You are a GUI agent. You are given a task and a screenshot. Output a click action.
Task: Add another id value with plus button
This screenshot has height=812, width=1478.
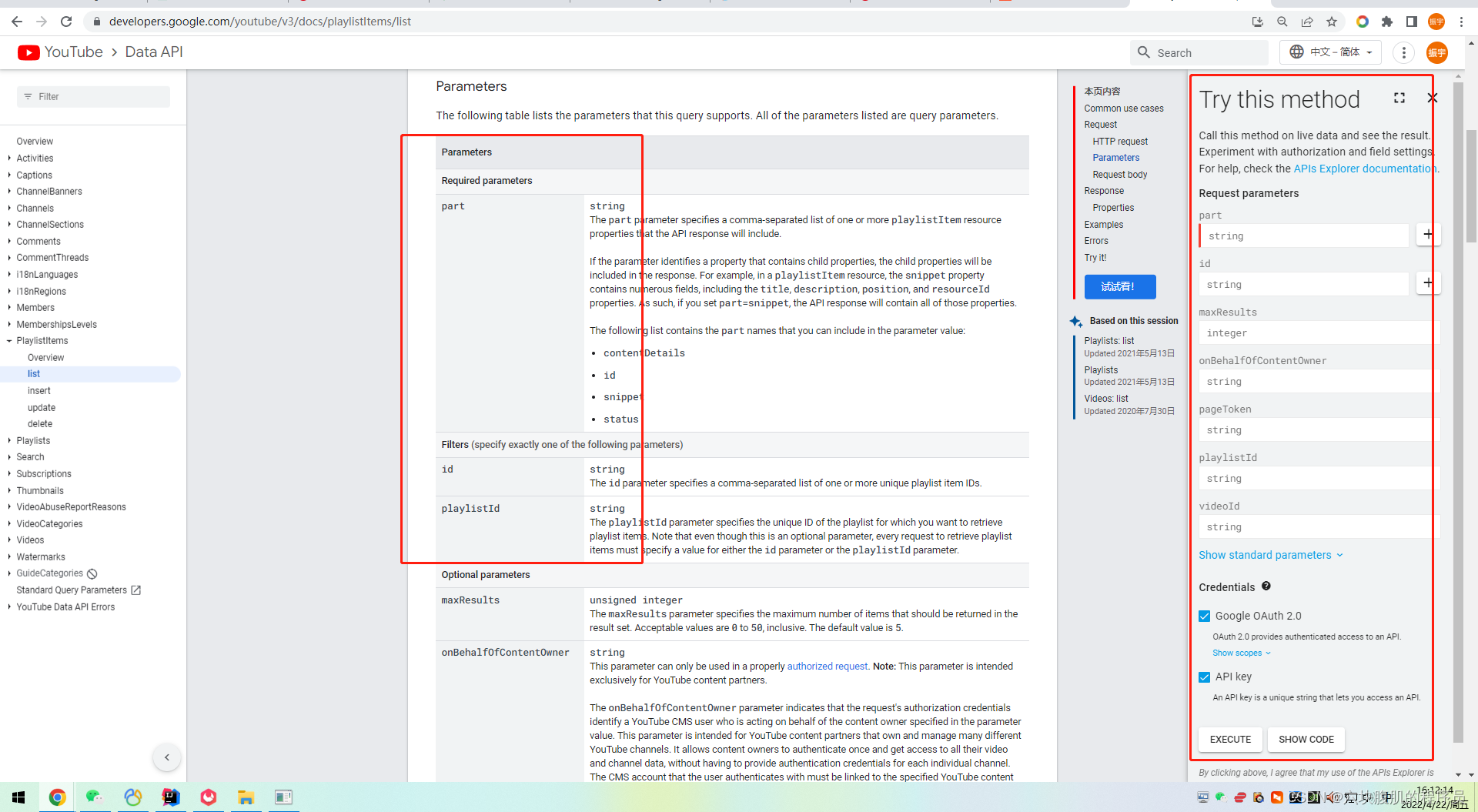click(1428, 283)
